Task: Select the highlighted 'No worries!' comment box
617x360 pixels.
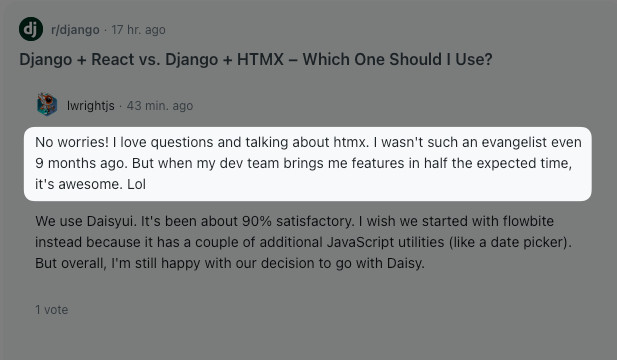Action: (x=307, y=164)
